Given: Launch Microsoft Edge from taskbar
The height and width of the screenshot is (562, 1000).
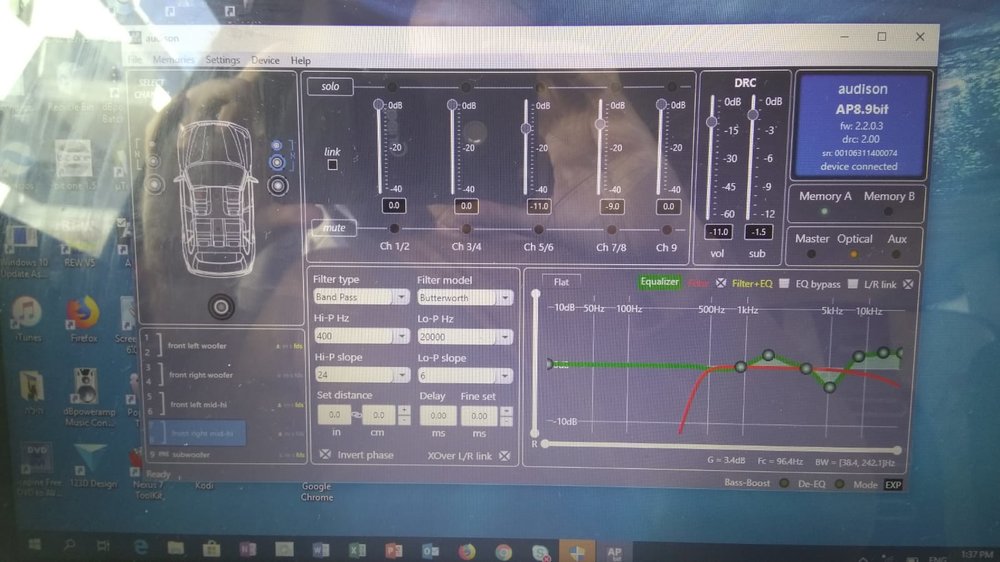Looking at the screenshot, I should [140, 547].
